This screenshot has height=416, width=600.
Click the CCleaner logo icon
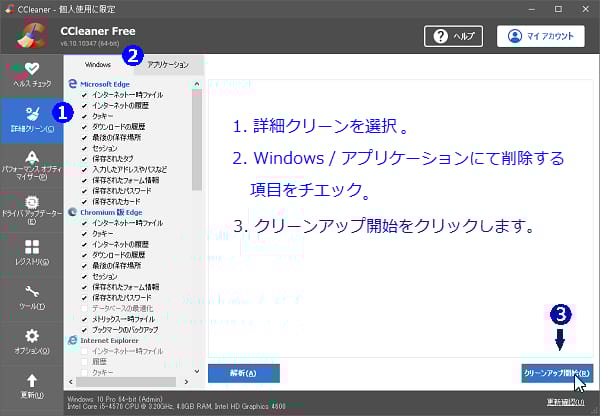[x=32, y=36]
